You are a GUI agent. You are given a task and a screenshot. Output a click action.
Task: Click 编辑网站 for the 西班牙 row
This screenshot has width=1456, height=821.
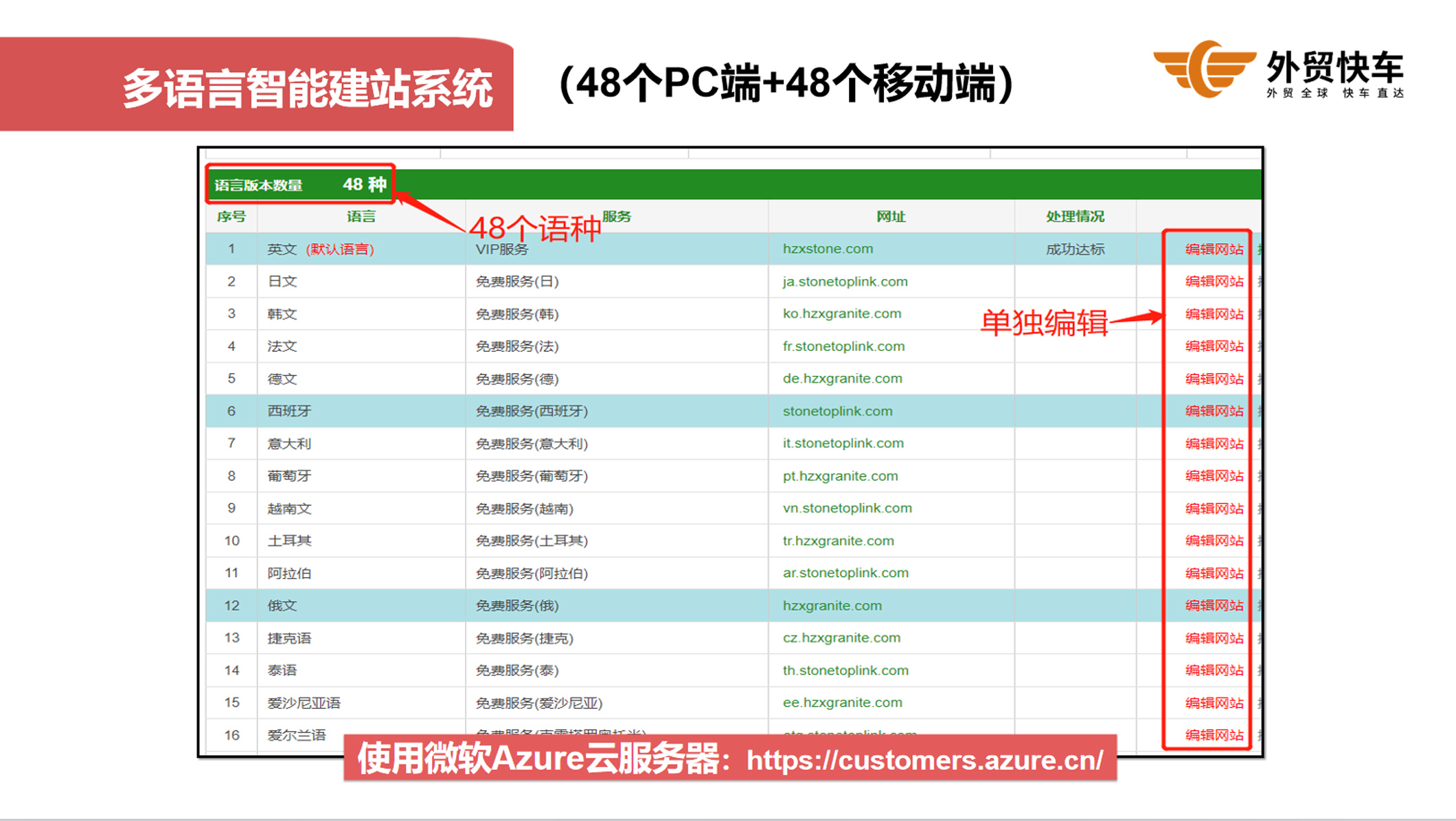[1214, 411]
